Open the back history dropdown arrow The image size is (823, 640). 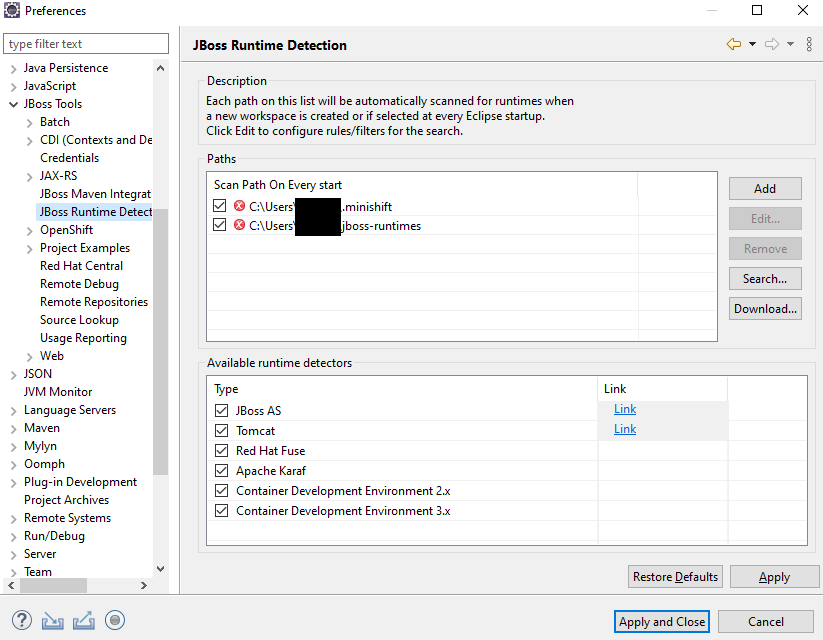[x=752, y=44]
